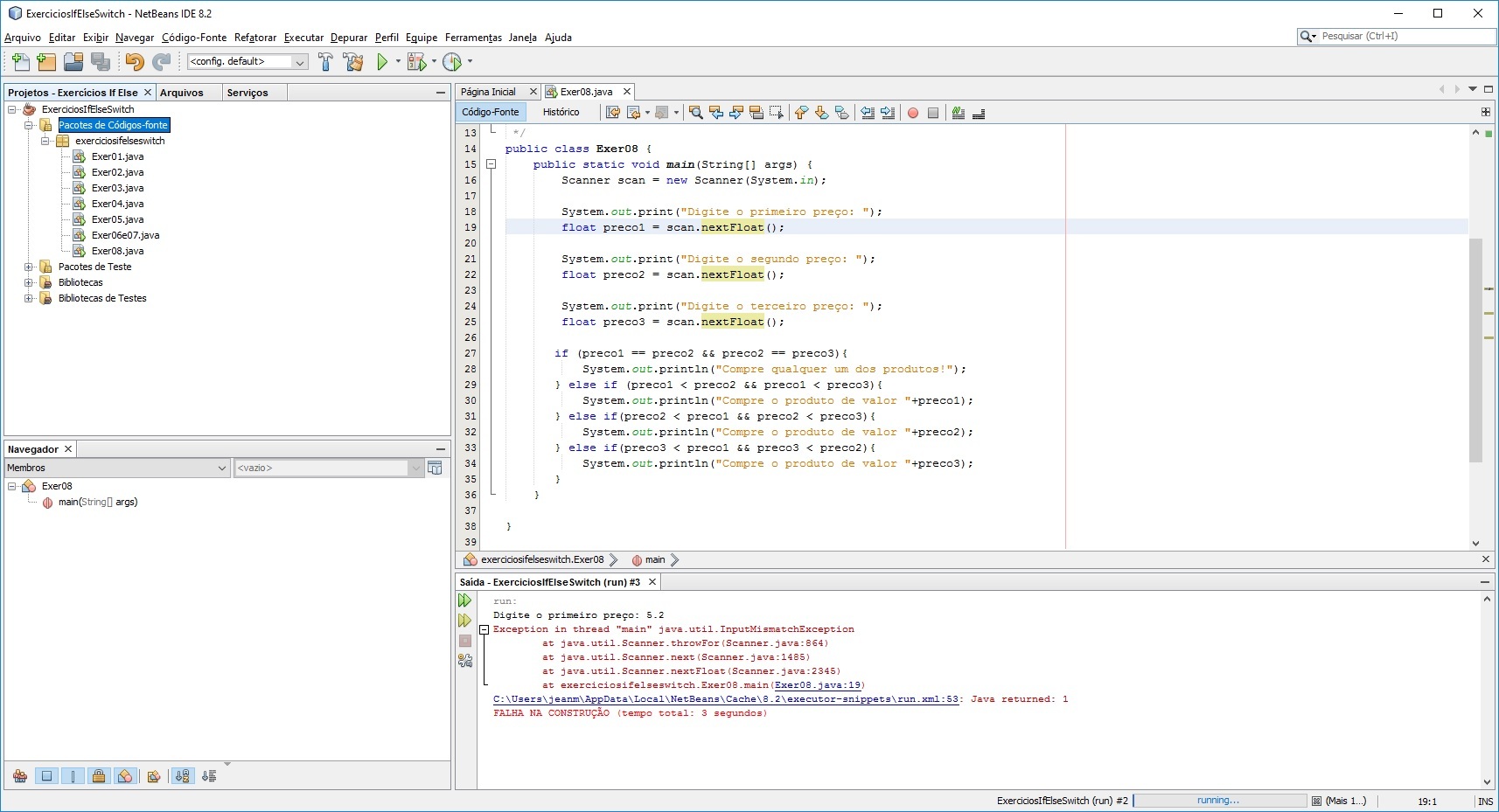Collapse the exerciciosifelseswitch package node
Screen dimensions: 1499x812
pyautogui.click(x=45, y=141)
